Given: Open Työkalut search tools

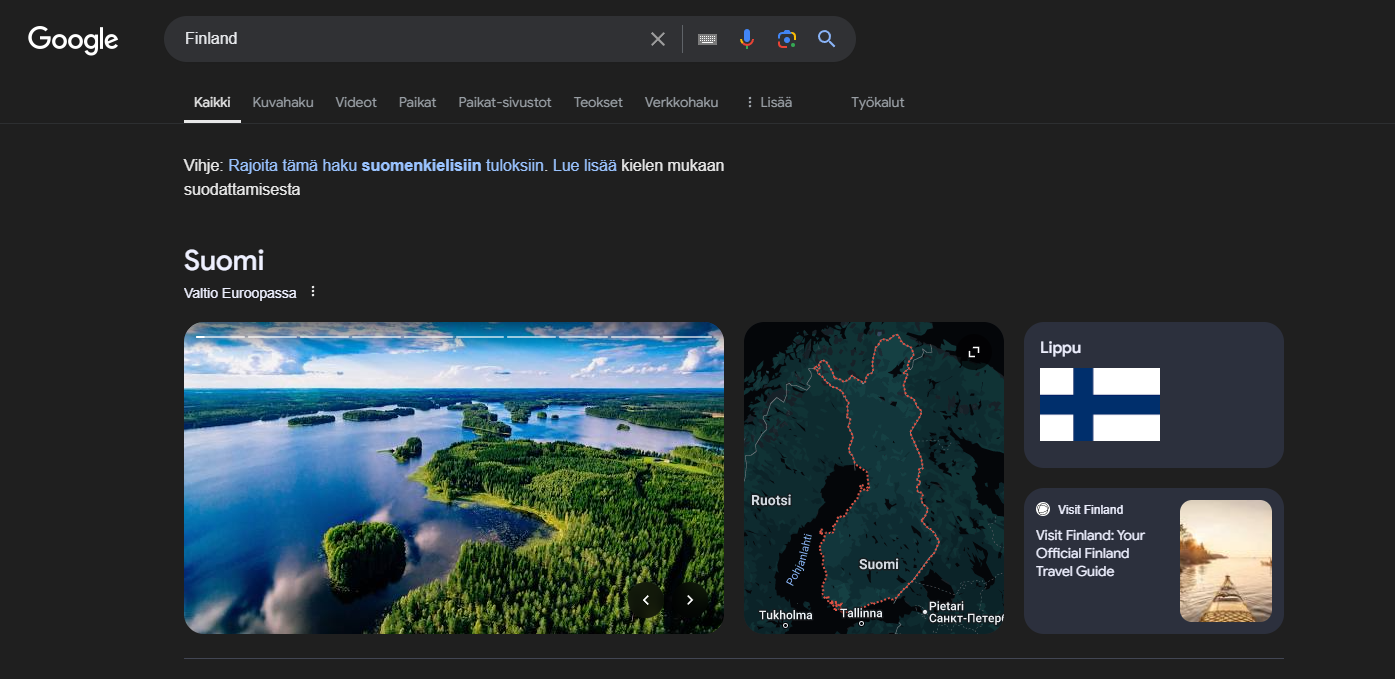Looking at the screenshot, I should pyautogui.click(x=878, y=102).
